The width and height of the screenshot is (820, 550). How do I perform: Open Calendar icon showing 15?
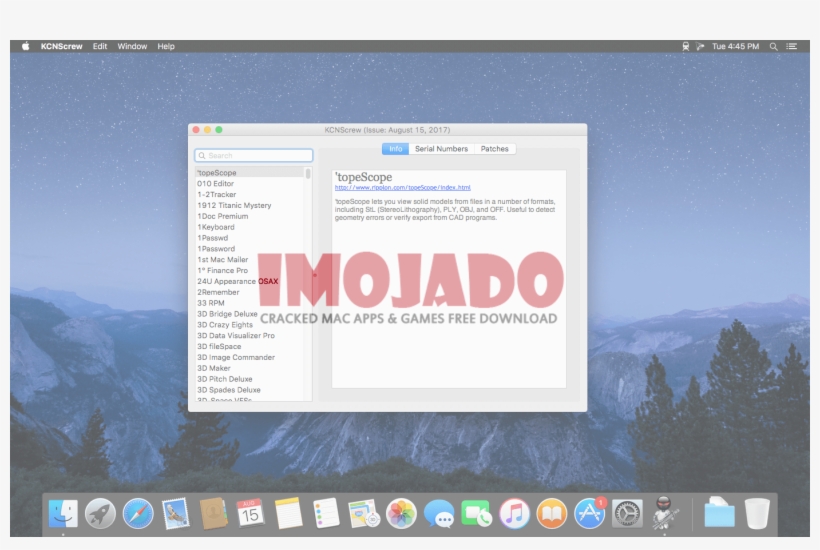coord(250,513)
